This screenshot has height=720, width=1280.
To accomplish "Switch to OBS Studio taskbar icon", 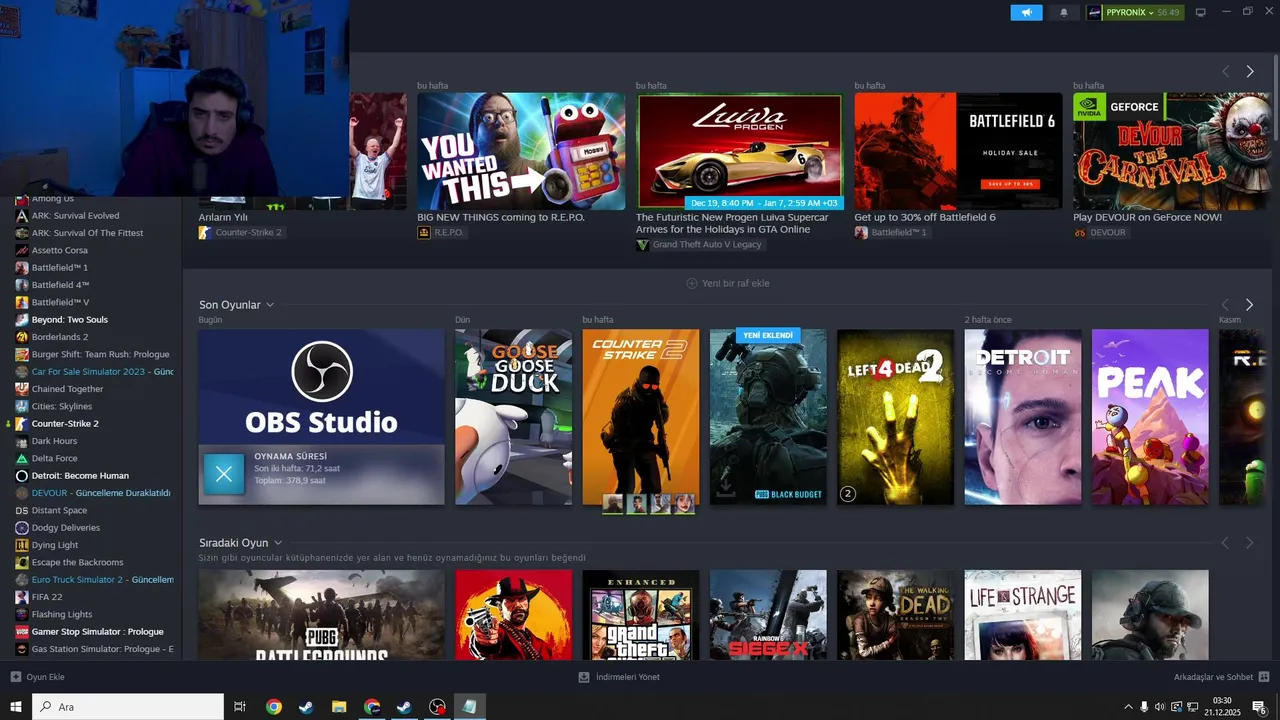I will pos(437,707).
